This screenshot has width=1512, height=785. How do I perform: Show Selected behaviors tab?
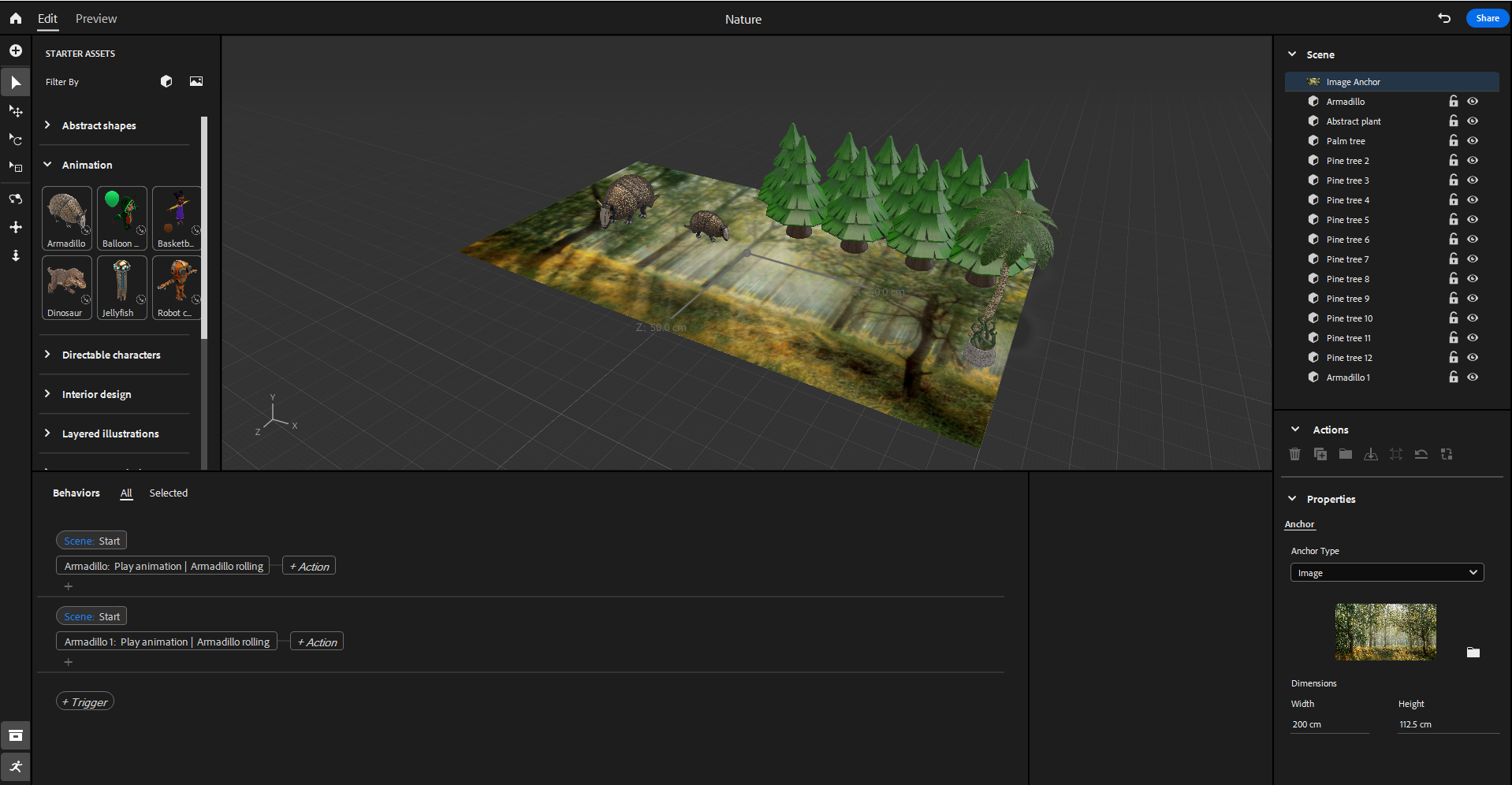(169, 493)
